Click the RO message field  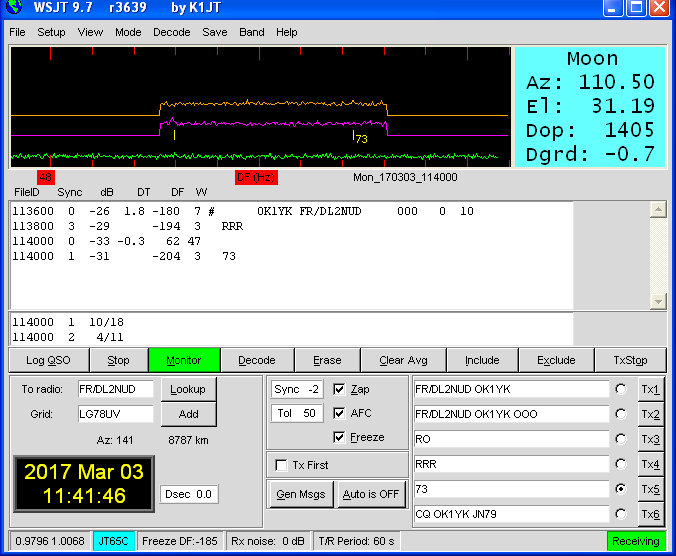(x=511, y=439)
